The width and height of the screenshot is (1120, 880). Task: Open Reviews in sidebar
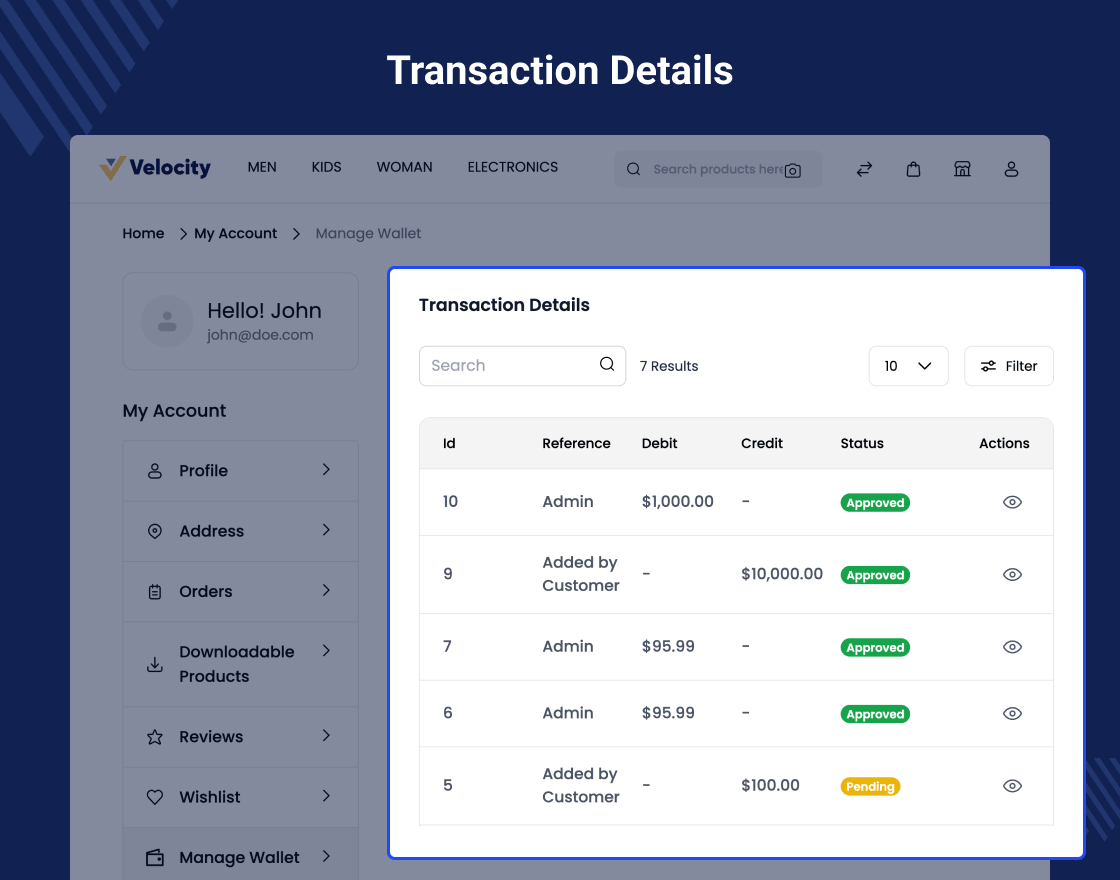(x=241, y=737)
